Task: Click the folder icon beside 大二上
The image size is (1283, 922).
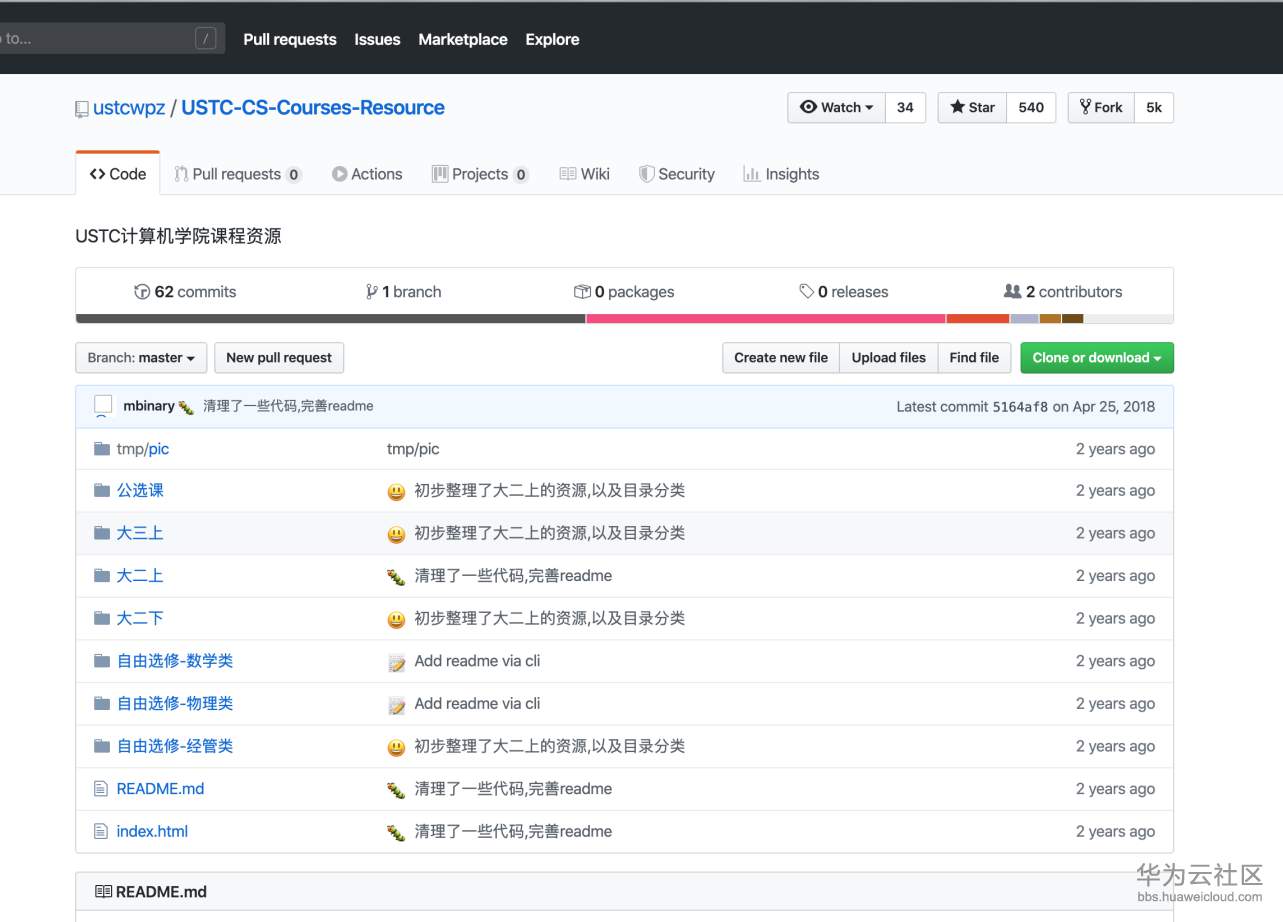Action: (x=101, y=575)
